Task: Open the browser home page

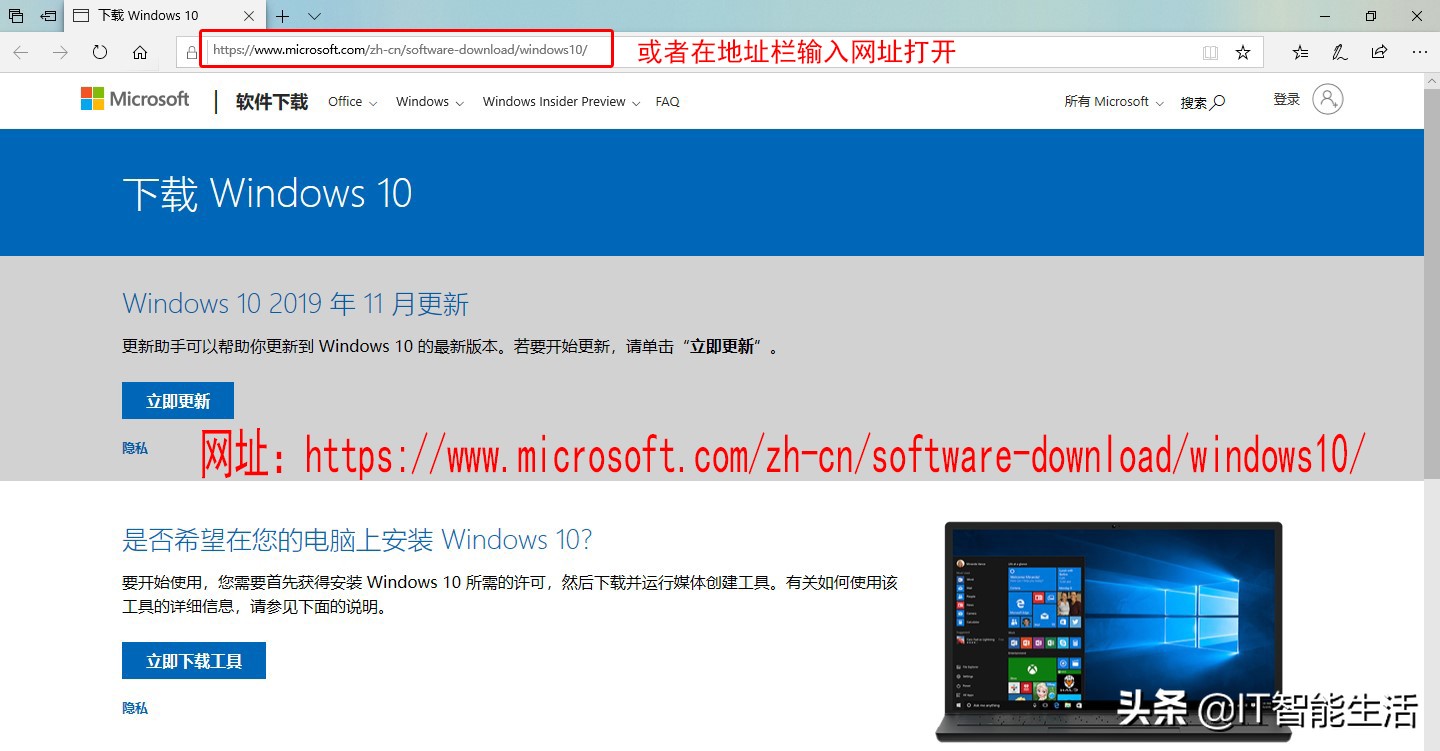Action: [x=140, y=52]
